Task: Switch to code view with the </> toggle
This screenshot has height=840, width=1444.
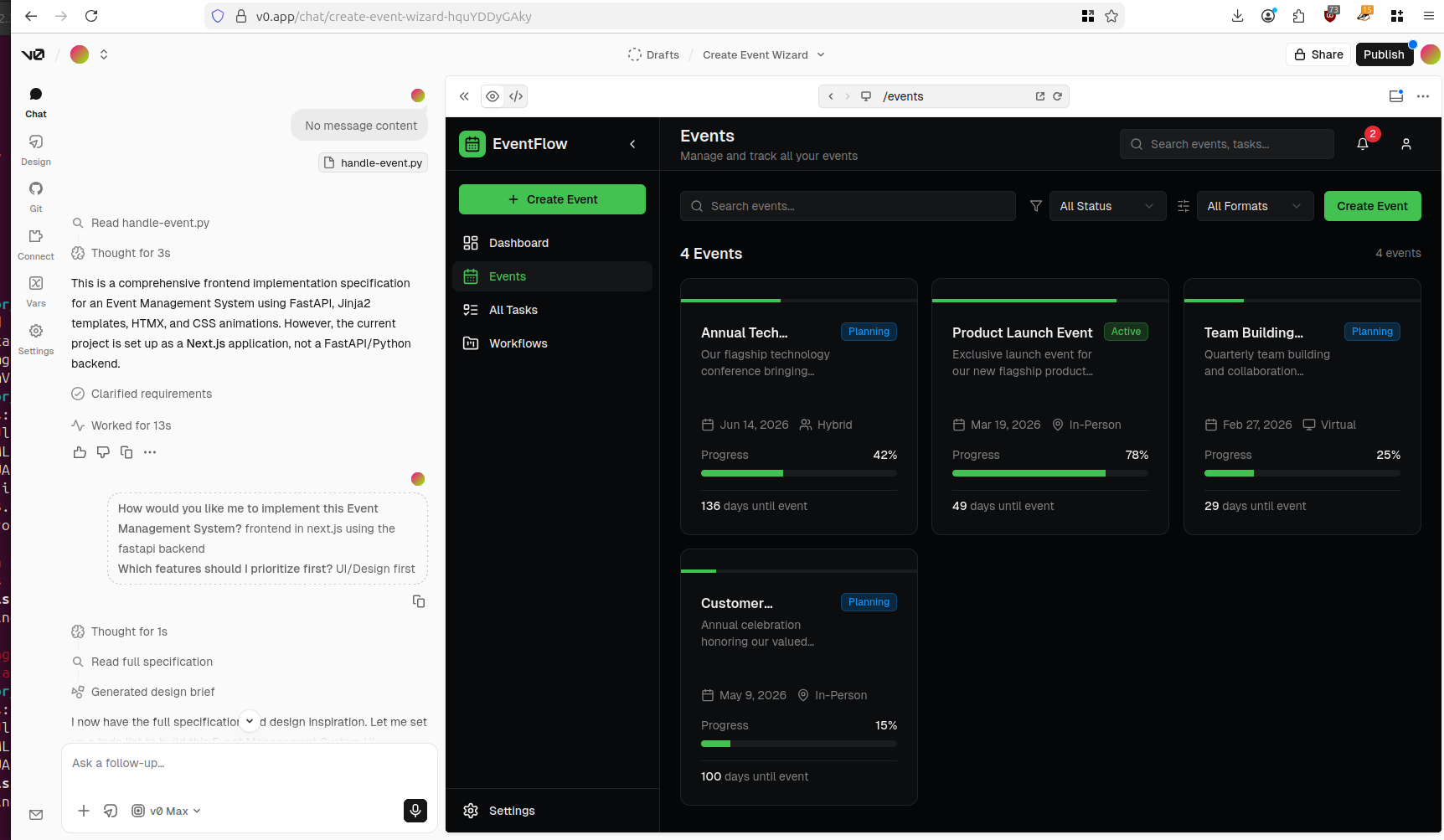Action: coord(516,95)
